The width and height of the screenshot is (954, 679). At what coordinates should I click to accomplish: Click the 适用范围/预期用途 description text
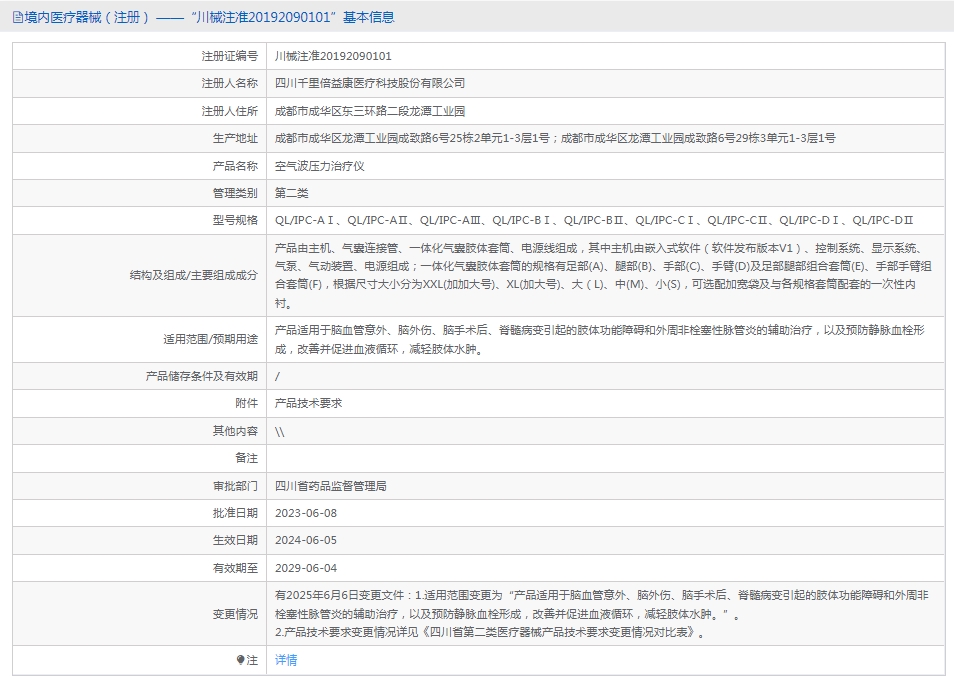pyautogui.click(x=600, y=339)
